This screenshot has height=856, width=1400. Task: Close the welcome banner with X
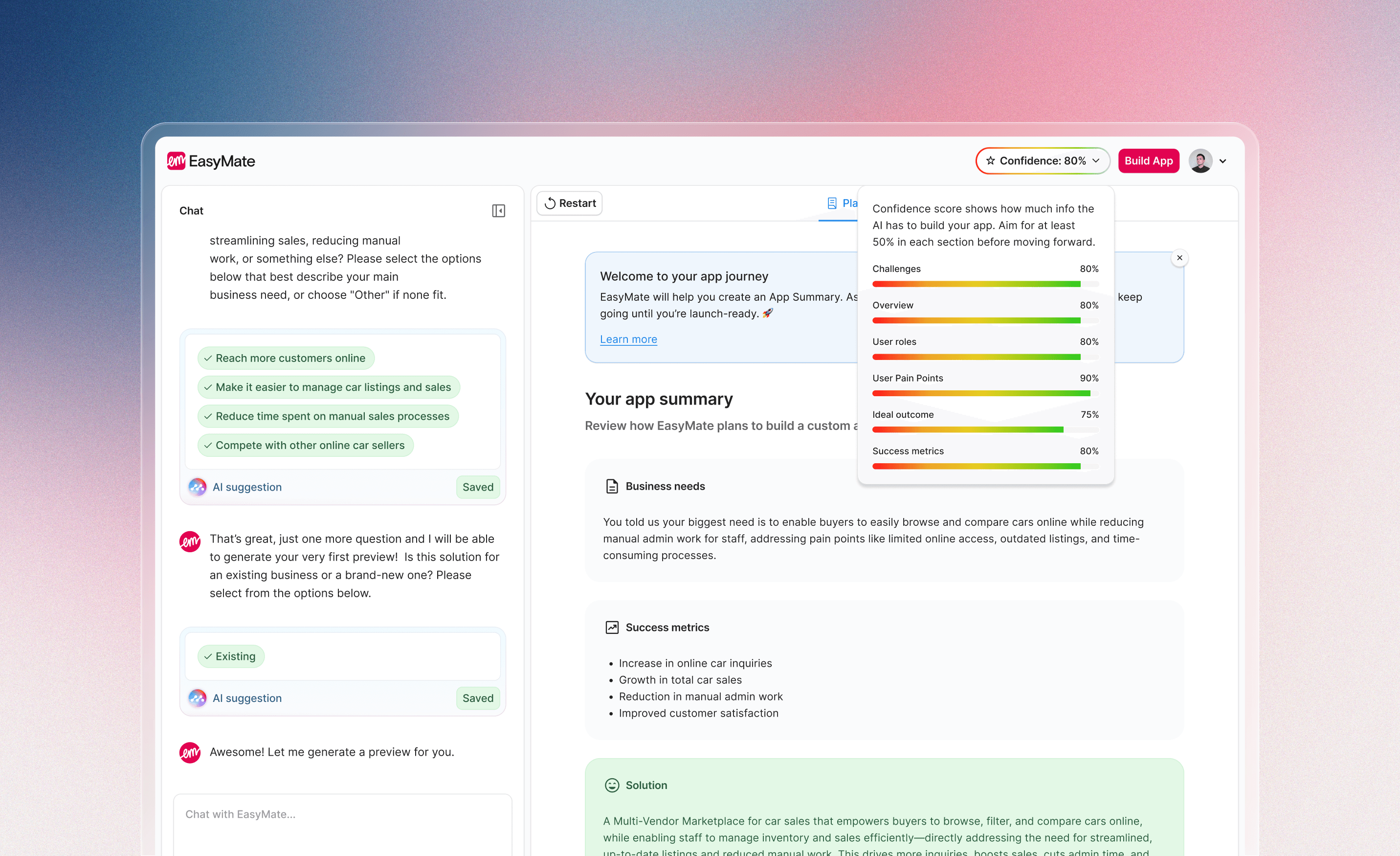(1179, 258)
